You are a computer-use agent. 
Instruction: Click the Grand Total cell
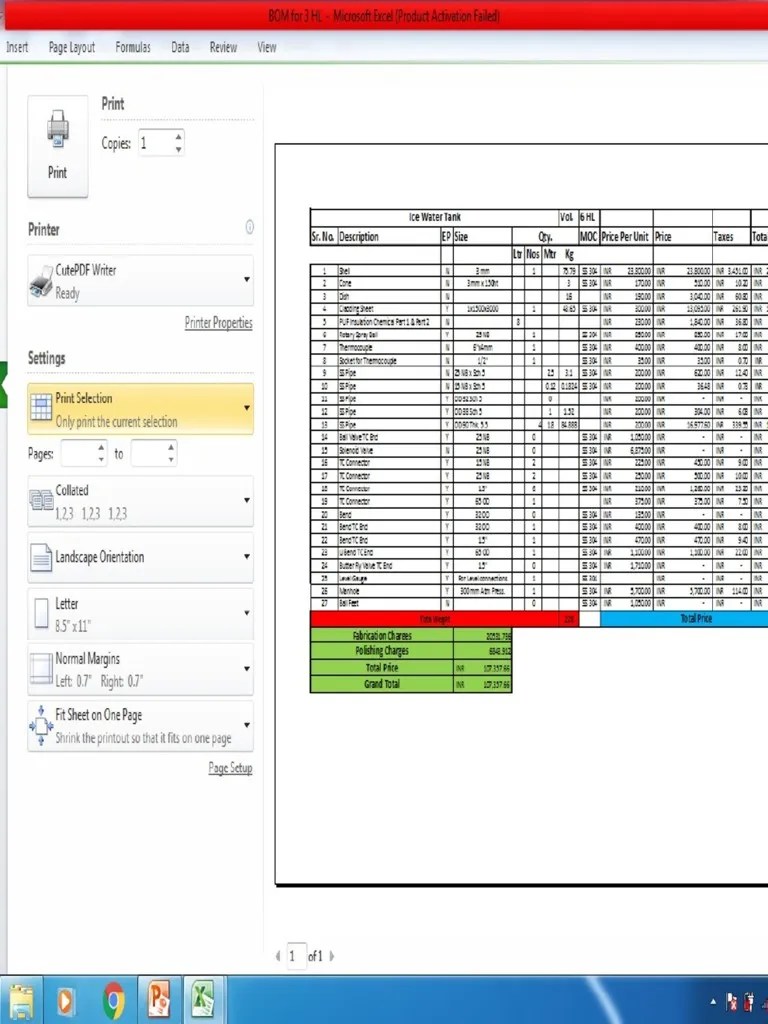pyautogui.click(x=382, y=684)
